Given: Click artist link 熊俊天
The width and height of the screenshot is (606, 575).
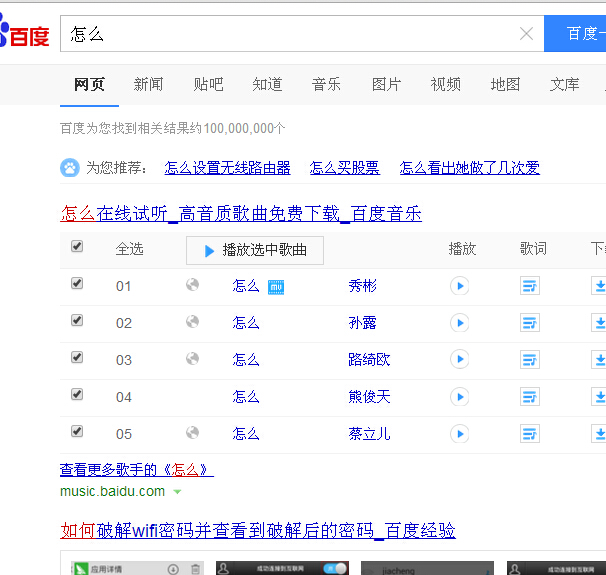Looking at the screenshot, I should [x=369, y=397].
